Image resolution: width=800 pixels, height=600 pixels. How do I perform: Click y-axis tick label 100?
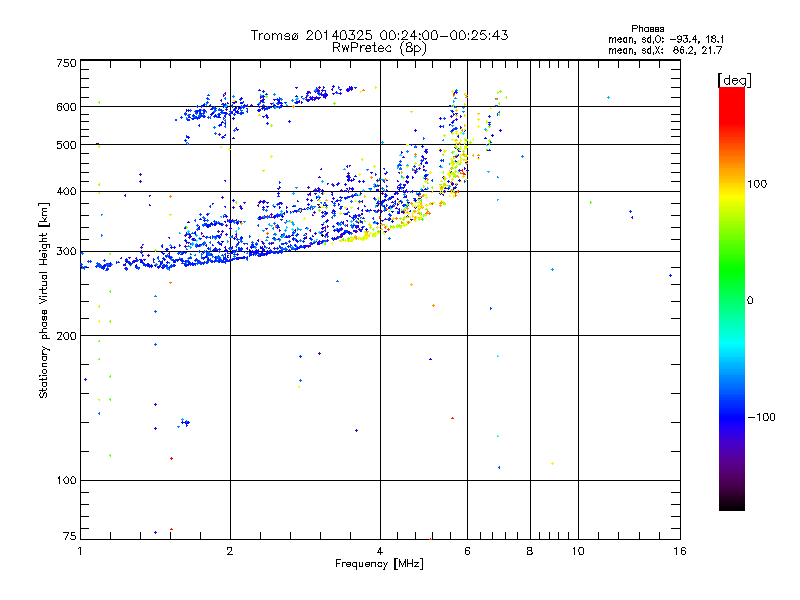point(67,481)
